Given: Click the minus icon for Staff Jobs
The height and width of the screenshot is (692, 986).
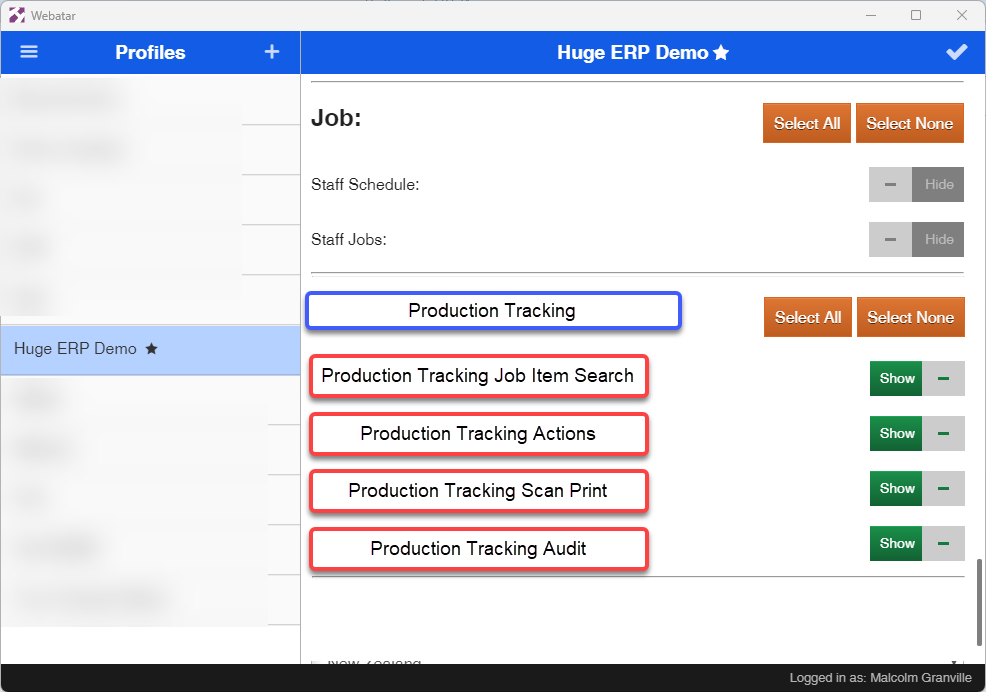Looking at the screenshot, I should click(890, 239).
